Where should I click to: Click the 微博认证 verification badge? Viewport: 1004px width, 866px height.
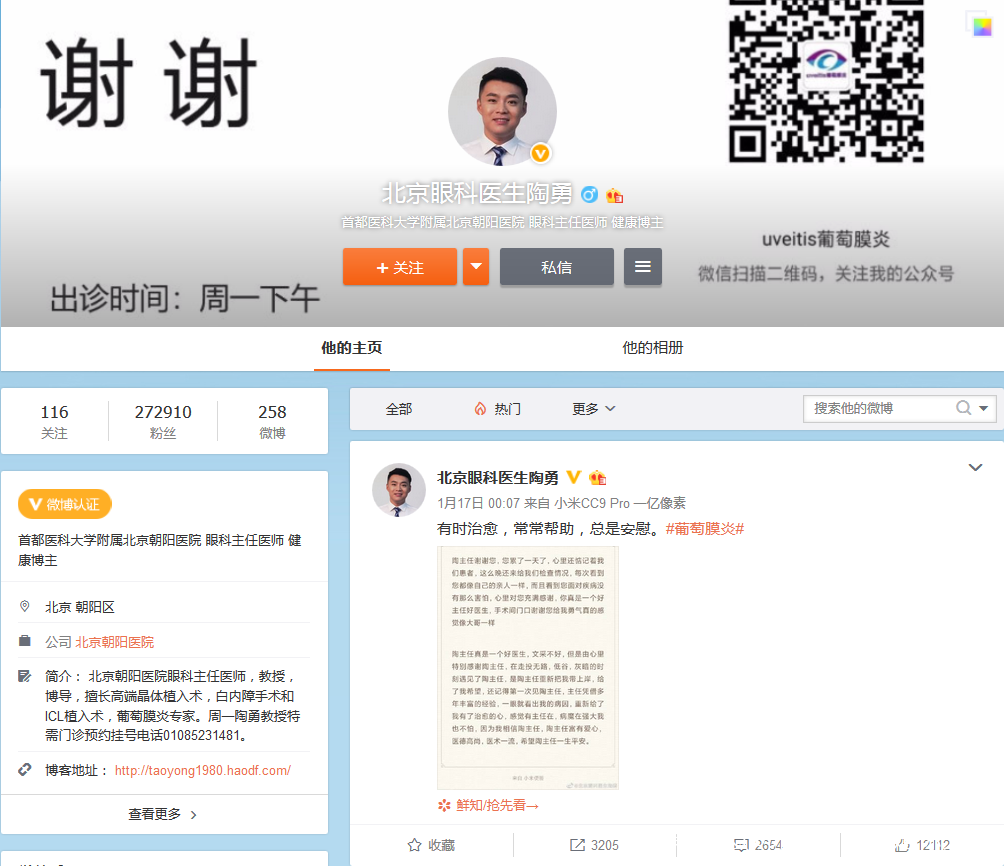[65, 504]
